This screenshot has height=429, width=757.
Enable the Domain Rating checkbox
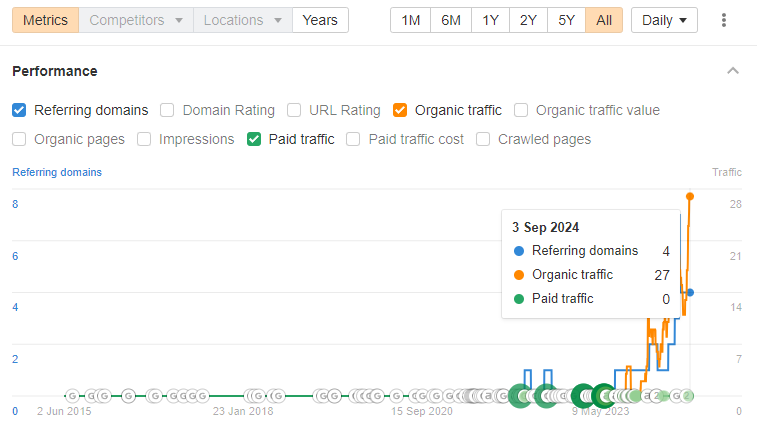tap(167, 110)
